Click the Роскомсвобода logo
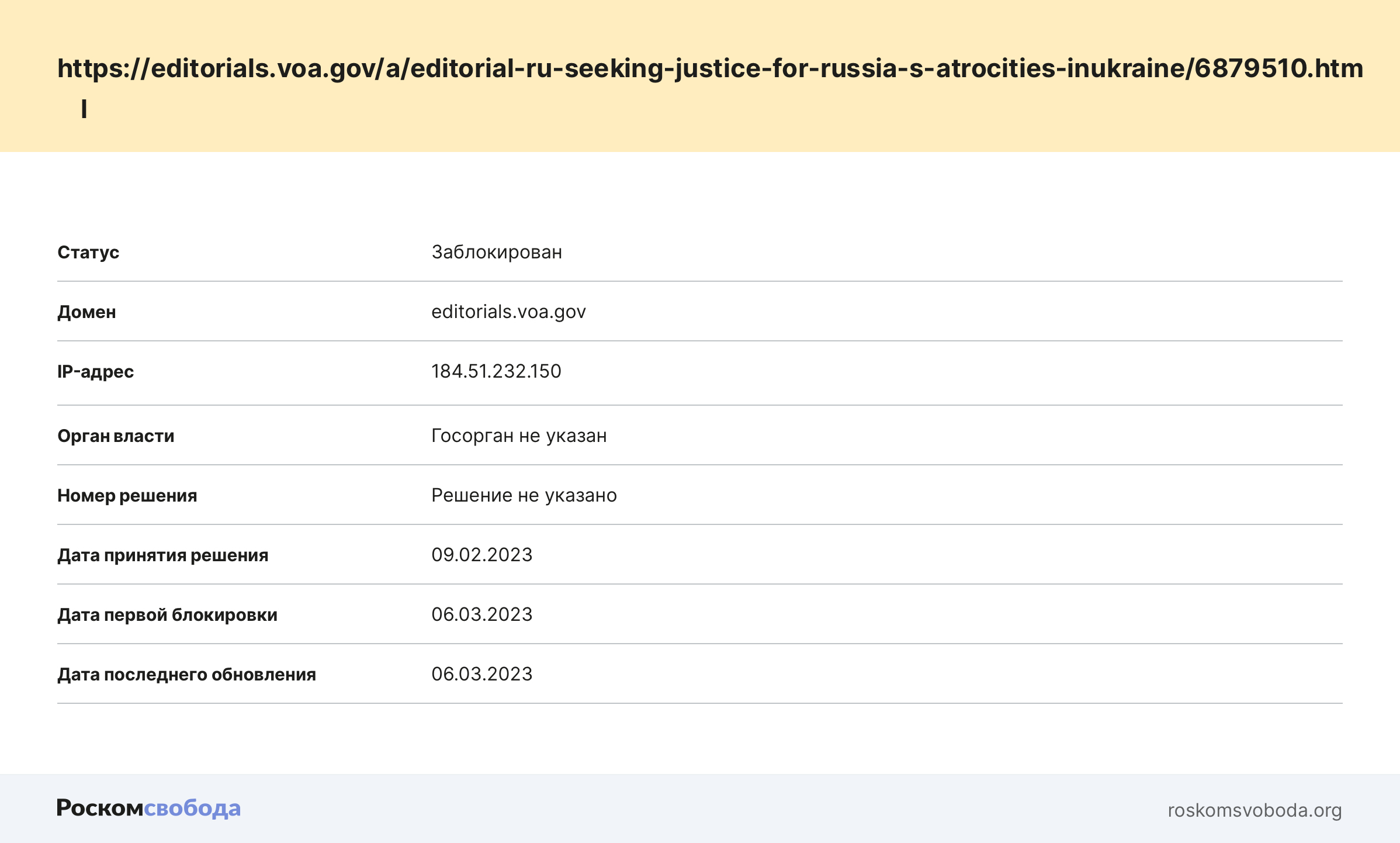The height and width of the screenshot is (843, 1400). tap(148, 808)
